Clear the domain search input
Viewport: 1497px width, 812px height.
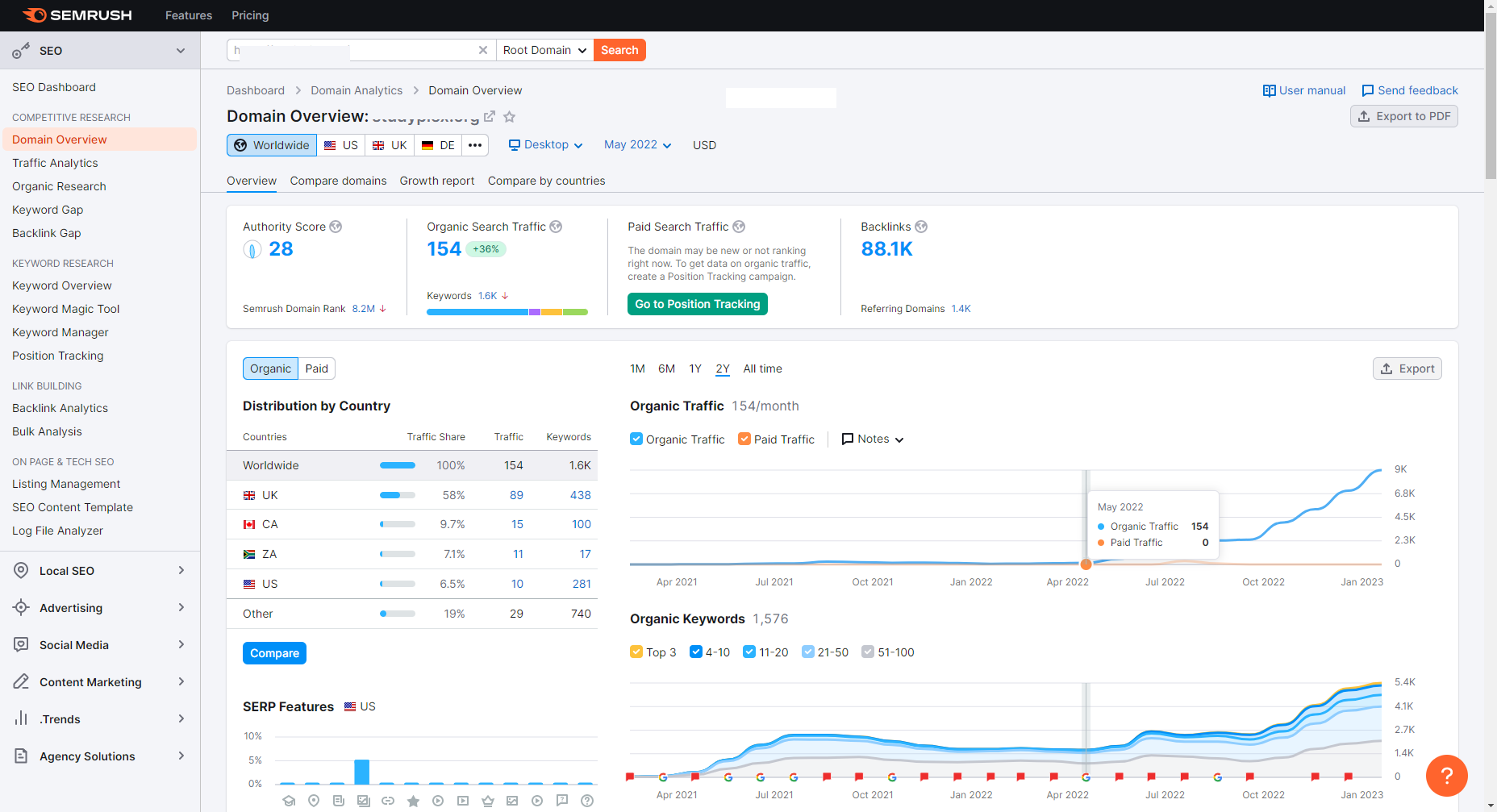pos(483,50)
